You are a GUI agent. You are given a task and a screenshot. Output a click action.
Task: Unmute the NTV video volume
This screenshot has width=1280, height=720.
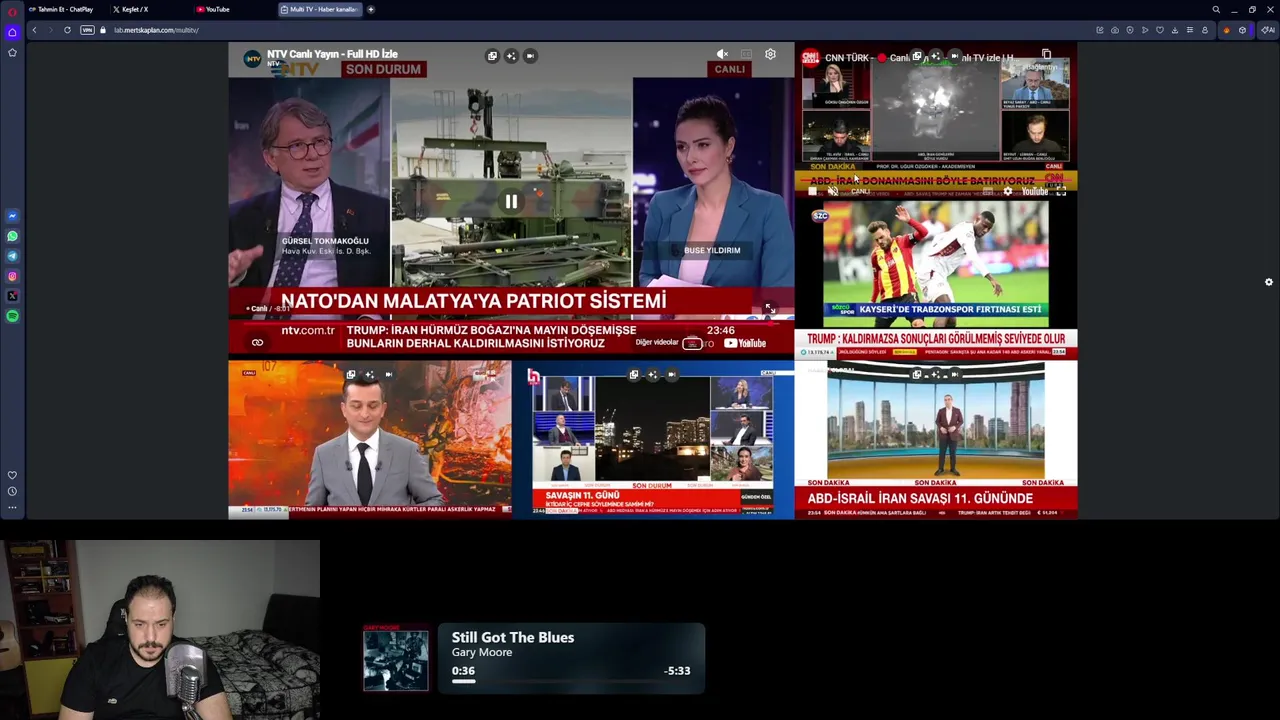tap(722, 54)
